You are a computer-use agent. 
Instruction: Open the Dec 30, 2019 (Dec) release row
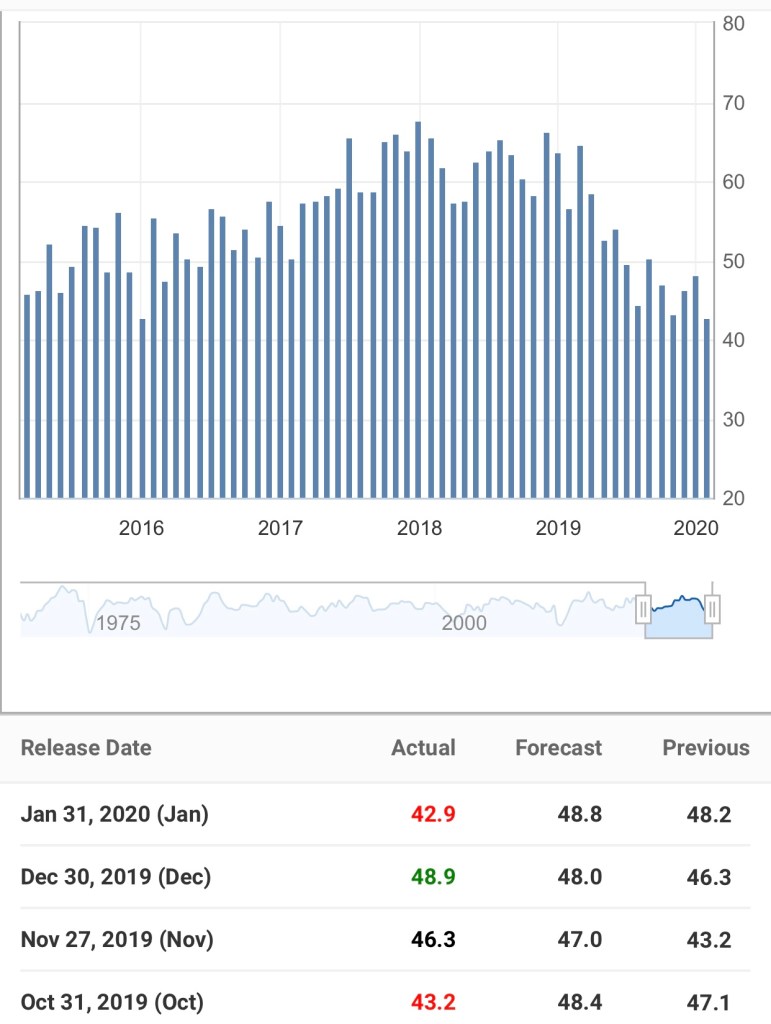click(116, 877)
